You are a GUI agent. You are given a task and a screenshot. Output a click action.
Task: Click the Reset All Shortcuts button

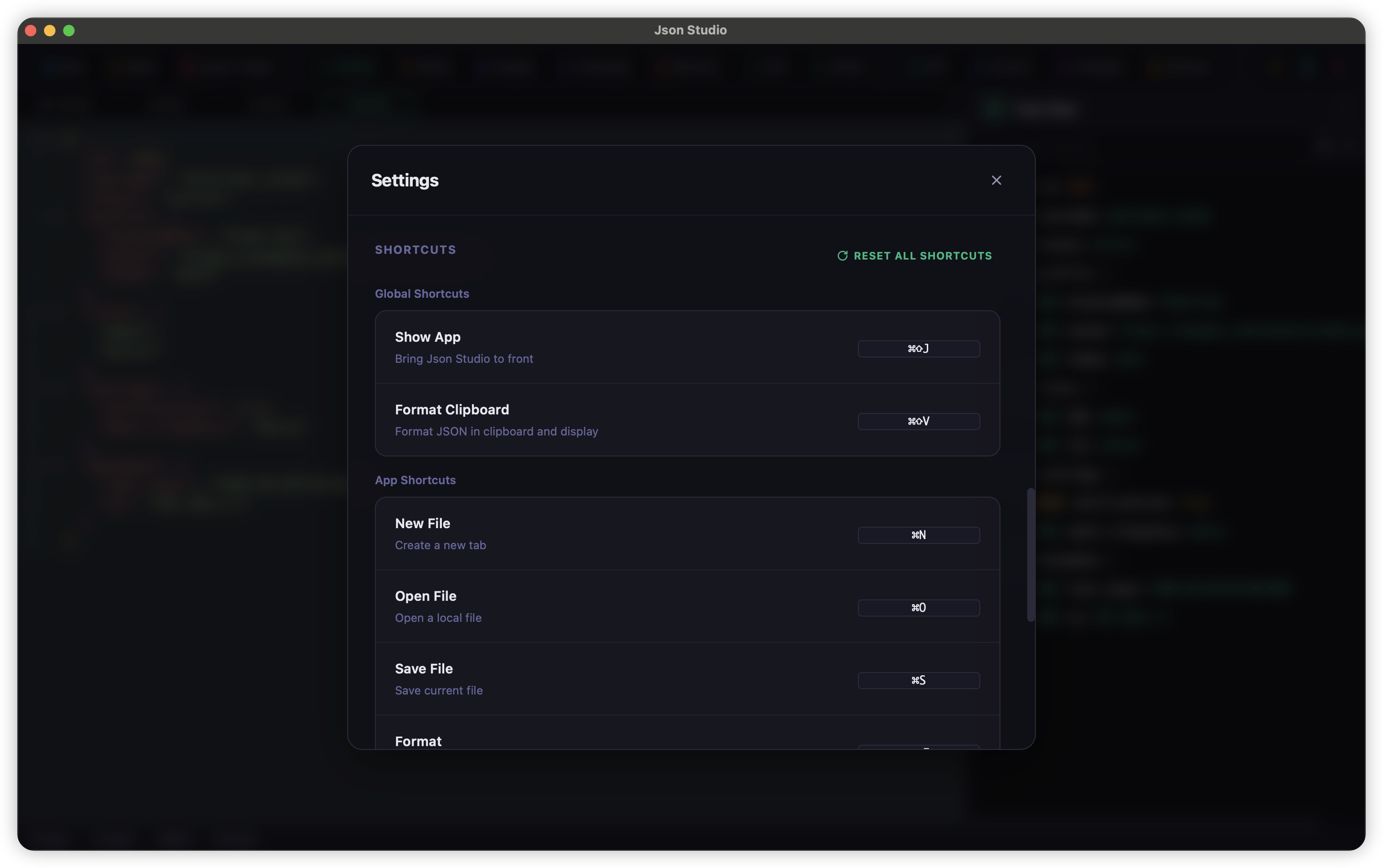point(914,255)
